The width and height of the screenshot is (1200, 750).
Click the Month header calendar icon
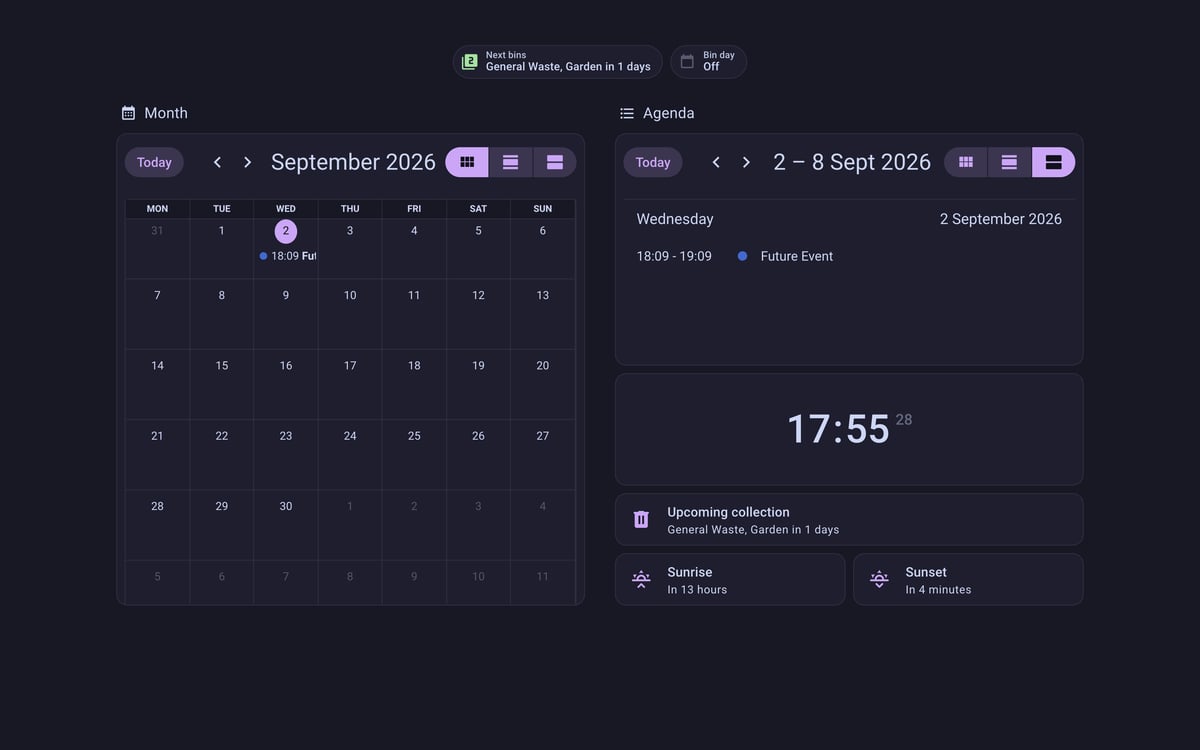[x=128, y=113]
